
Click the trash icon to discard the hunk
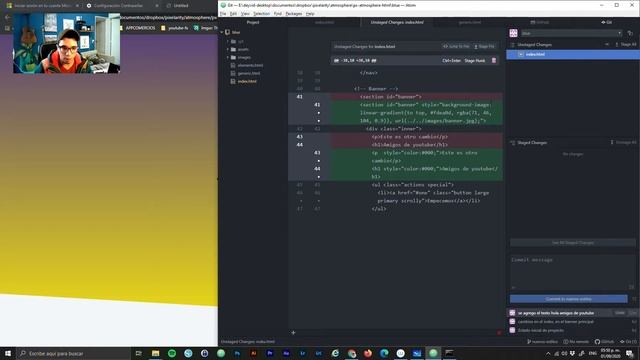(494, 60)
